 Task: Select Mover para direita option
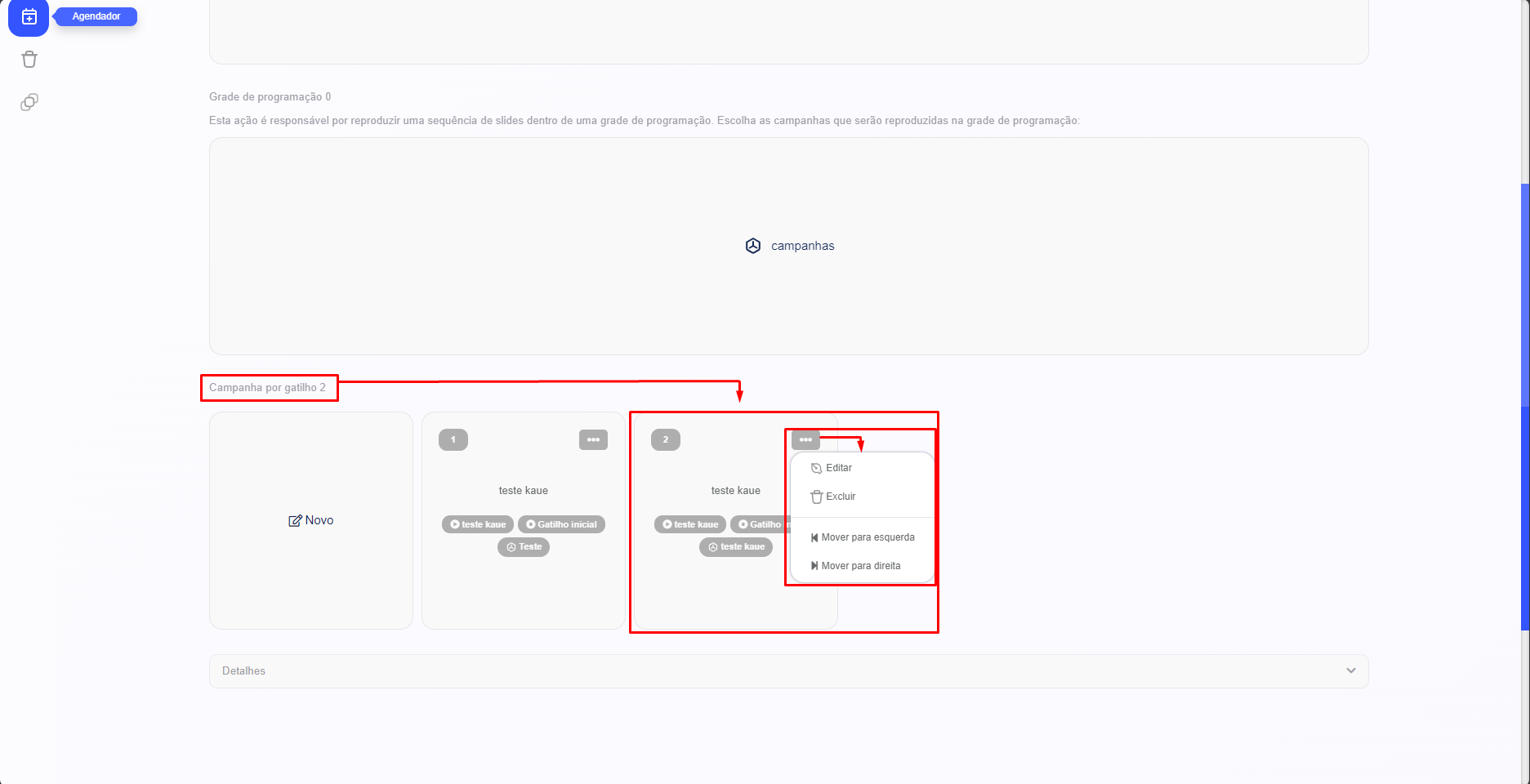[861, 566]
